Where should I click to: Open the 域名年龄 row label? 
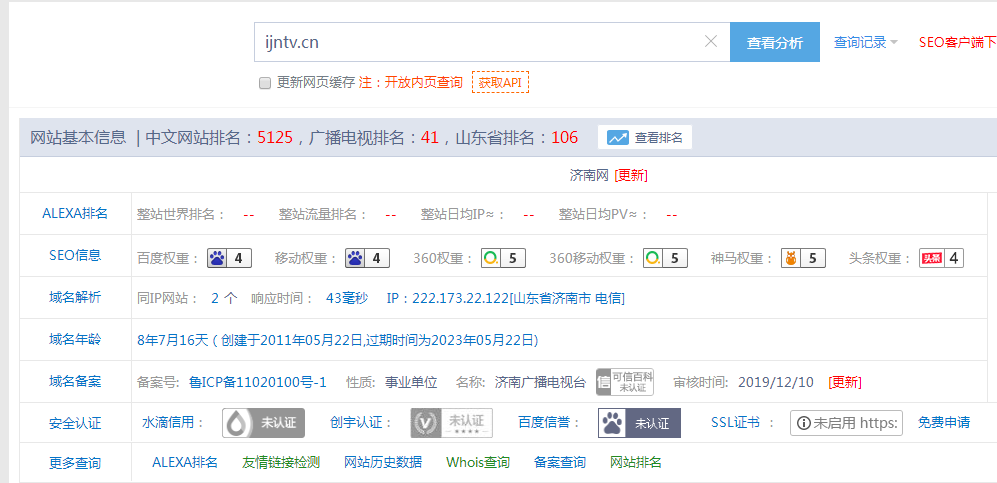coord(75,340)
